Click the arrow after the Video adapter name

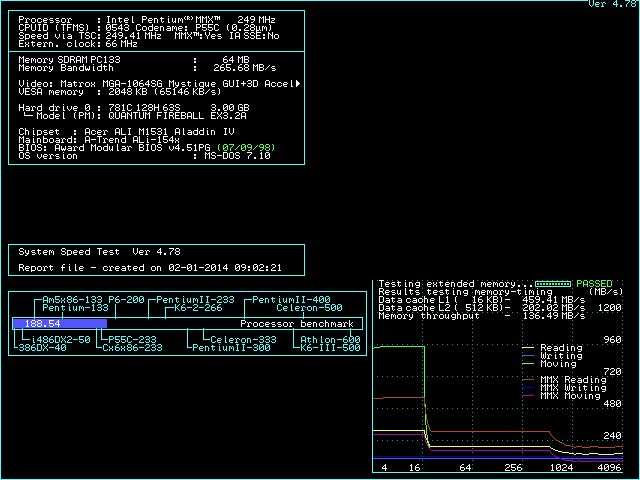(298, 83)
